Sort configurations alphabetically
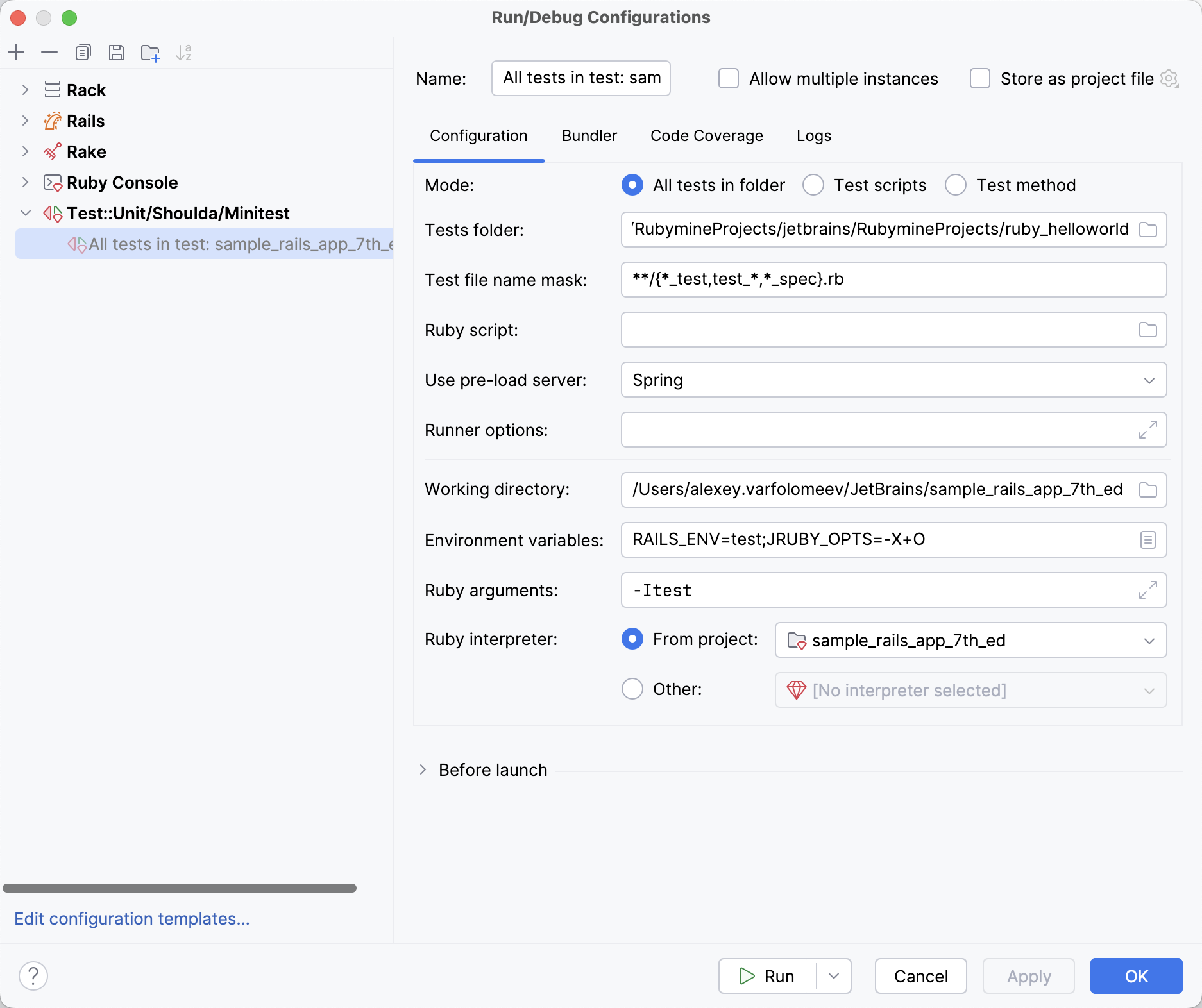Viewport: 1202px width, 1008px height. [x=185, y=53]
